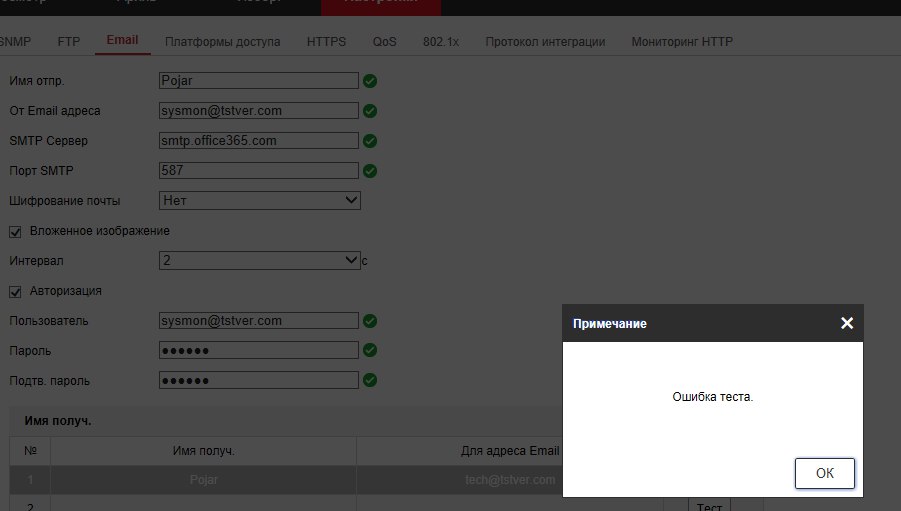
Task: Open the Шифрование почты dropdown
Action: click(x=260, y=200)
